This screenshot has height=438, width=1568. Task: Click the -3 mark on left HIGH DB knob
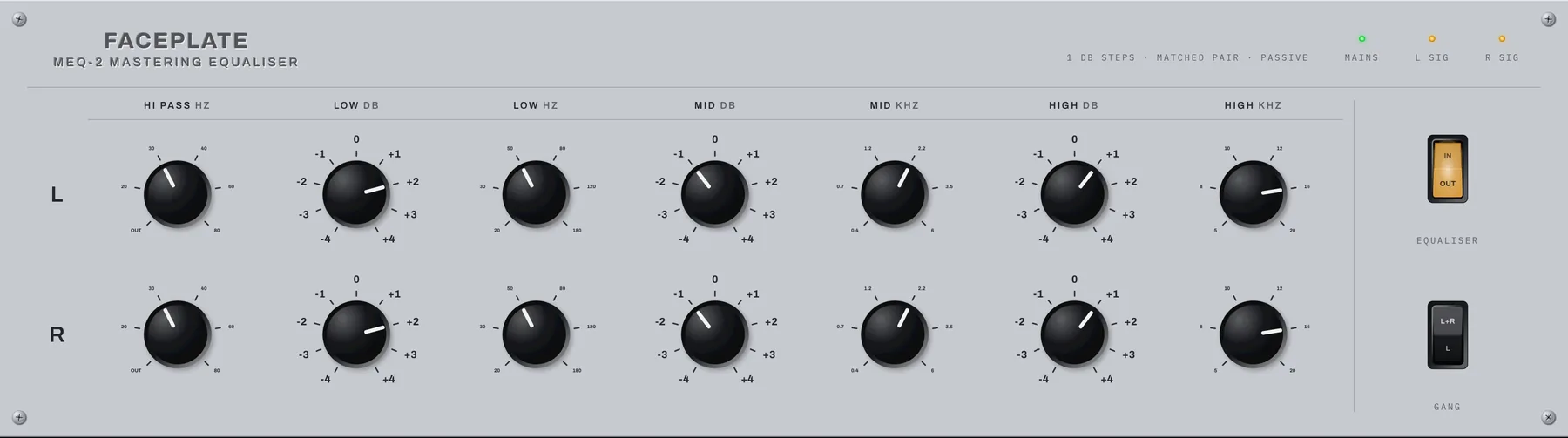click(1022, 214)
